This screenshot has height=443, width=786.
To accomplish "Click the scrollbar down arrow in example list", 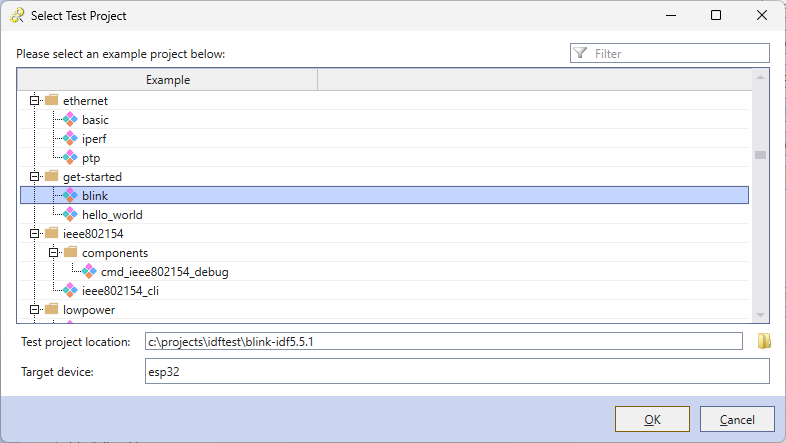I will [x=760, y=315].
